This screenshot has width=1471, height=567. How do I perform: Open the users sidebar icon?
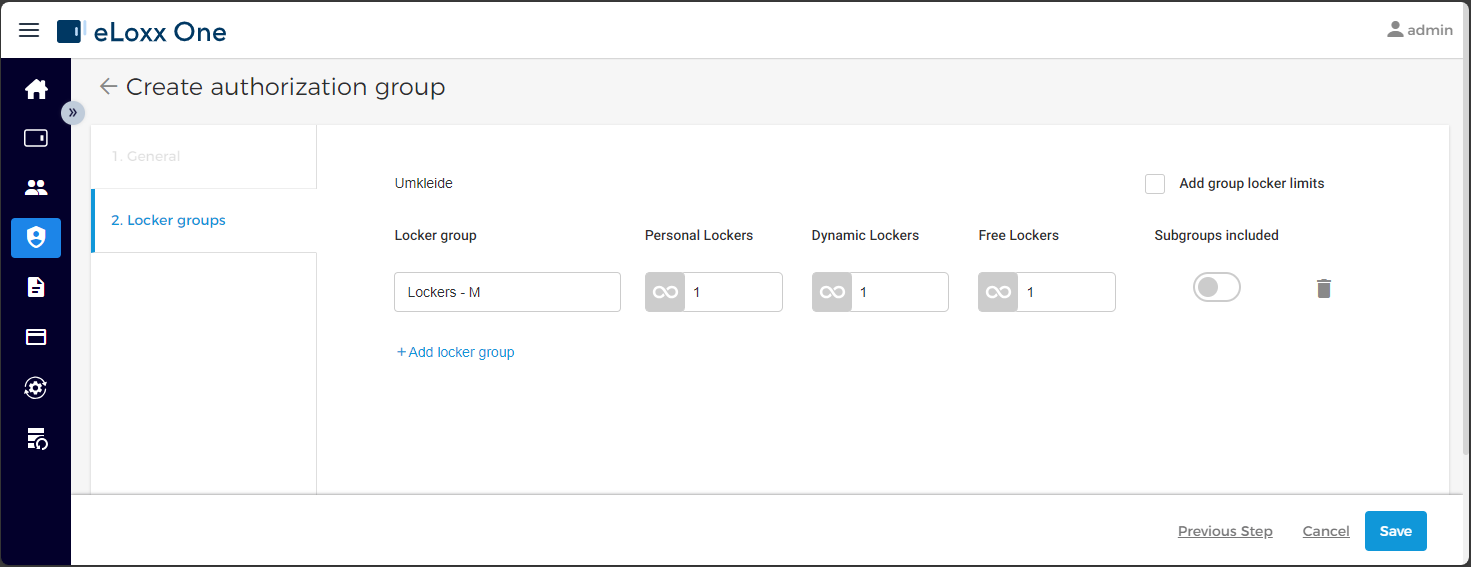(x=36, y=187)
